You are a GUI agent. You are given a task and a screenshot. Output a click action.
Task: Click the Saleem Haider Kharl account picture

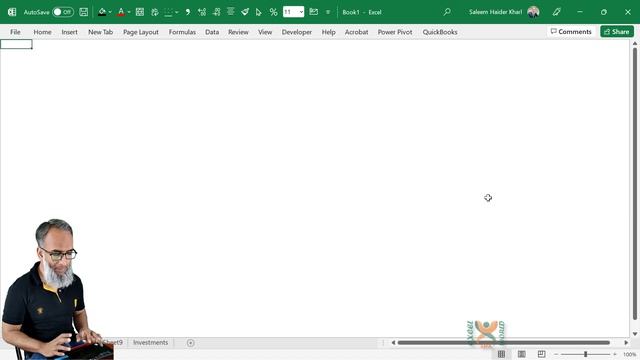533,12
